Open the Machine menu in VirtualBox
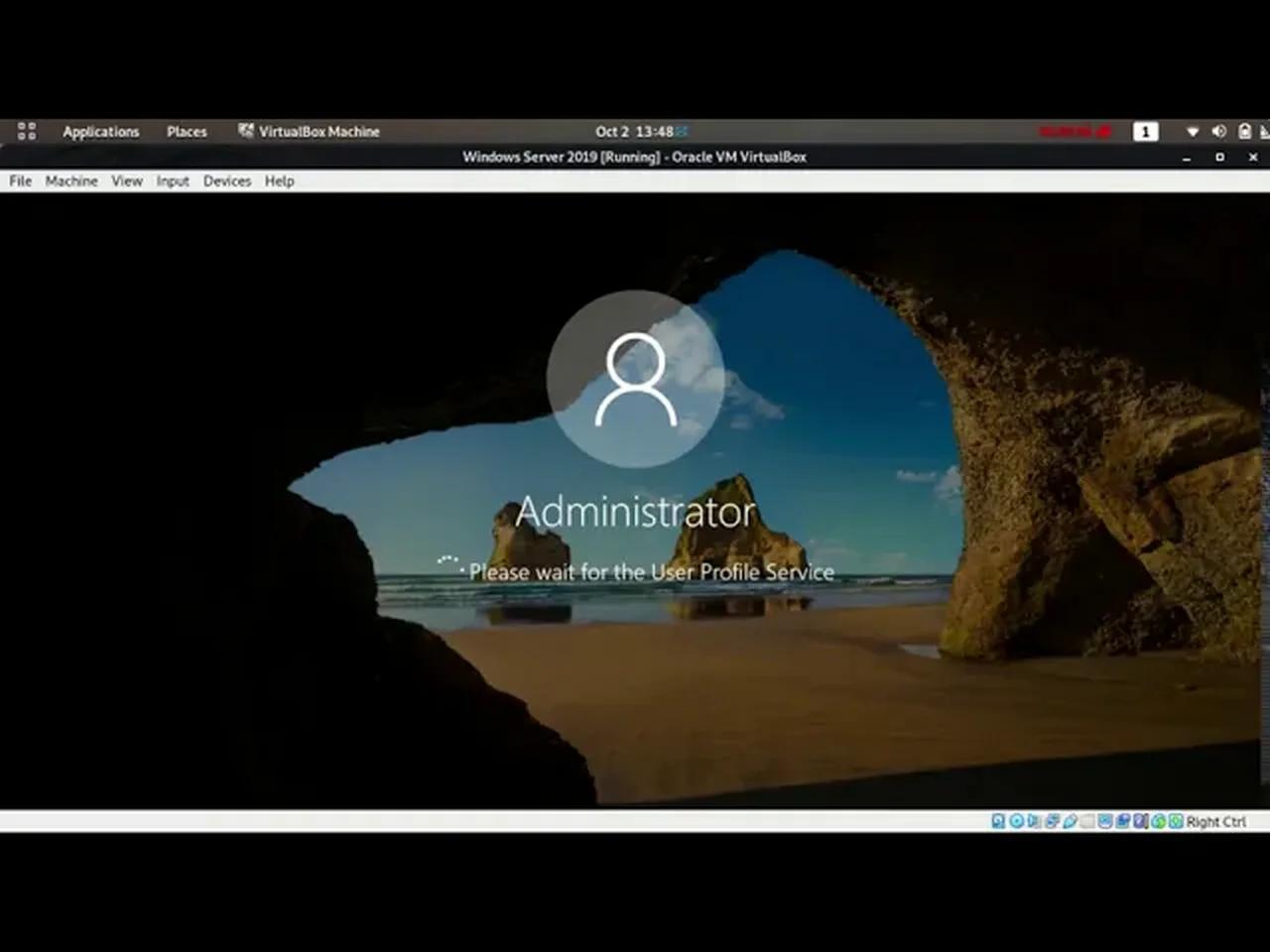The height and width of the screenshot is (952, 1270). pos(70,180)
